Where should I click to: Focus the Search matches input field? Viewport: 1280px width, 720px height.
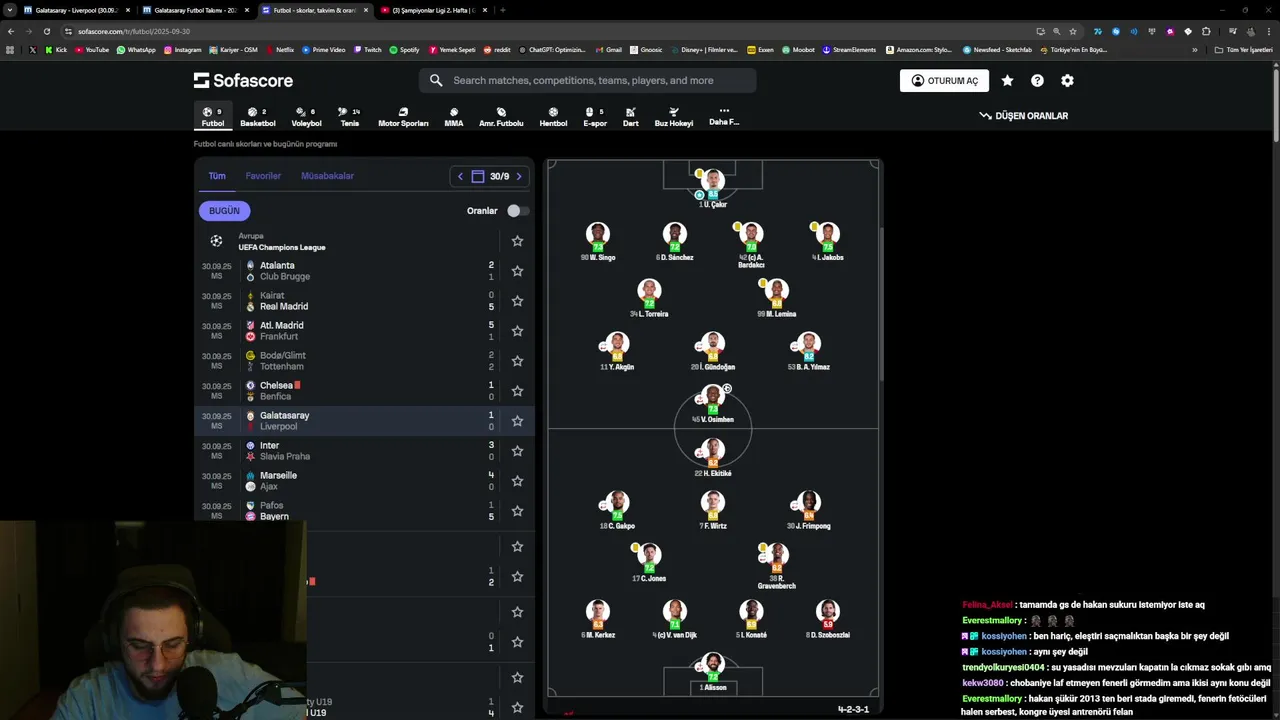click(x=588, y=80)
